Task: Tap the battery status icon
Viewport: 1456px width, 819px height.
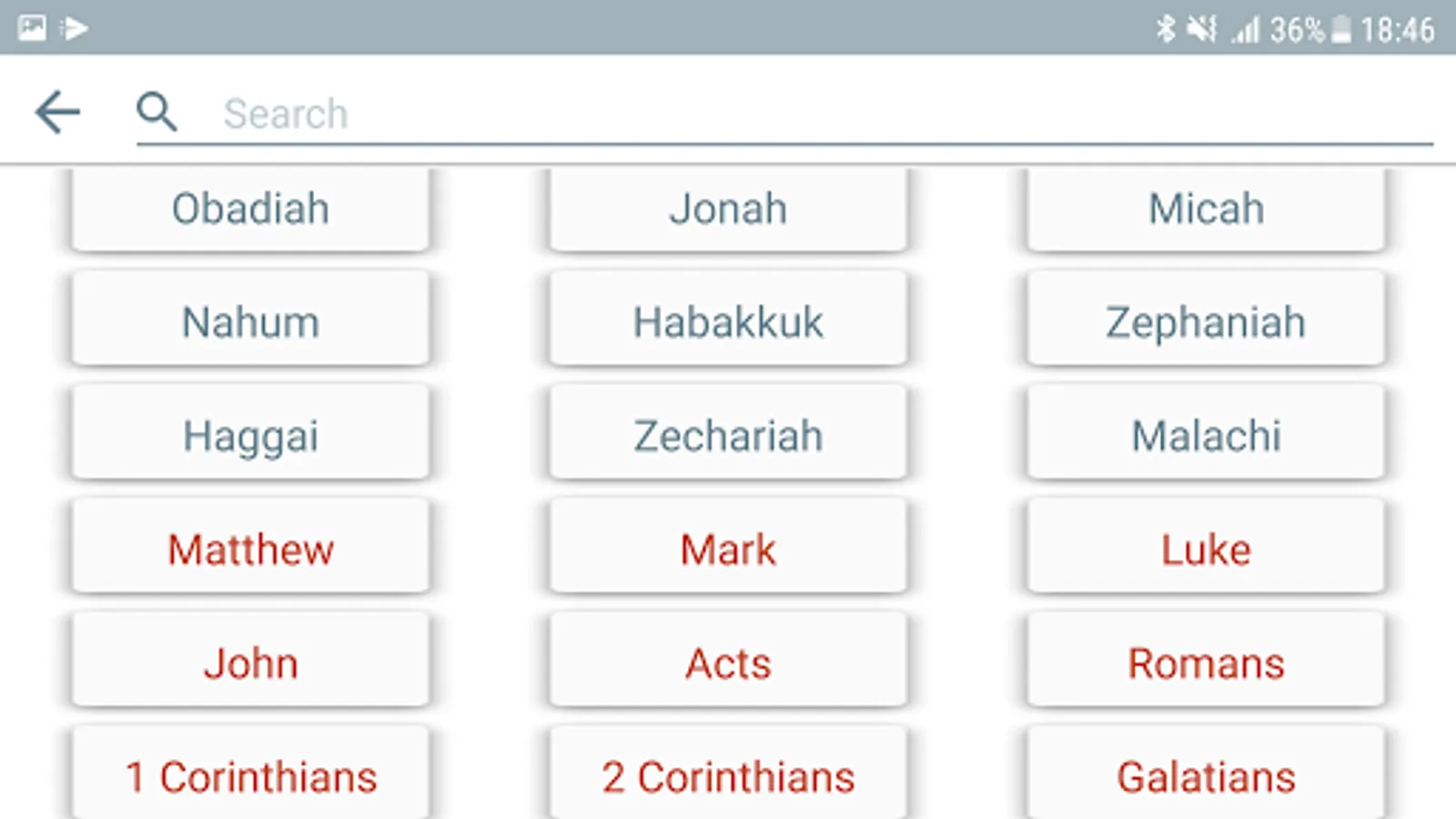Action: point(1340,29)
